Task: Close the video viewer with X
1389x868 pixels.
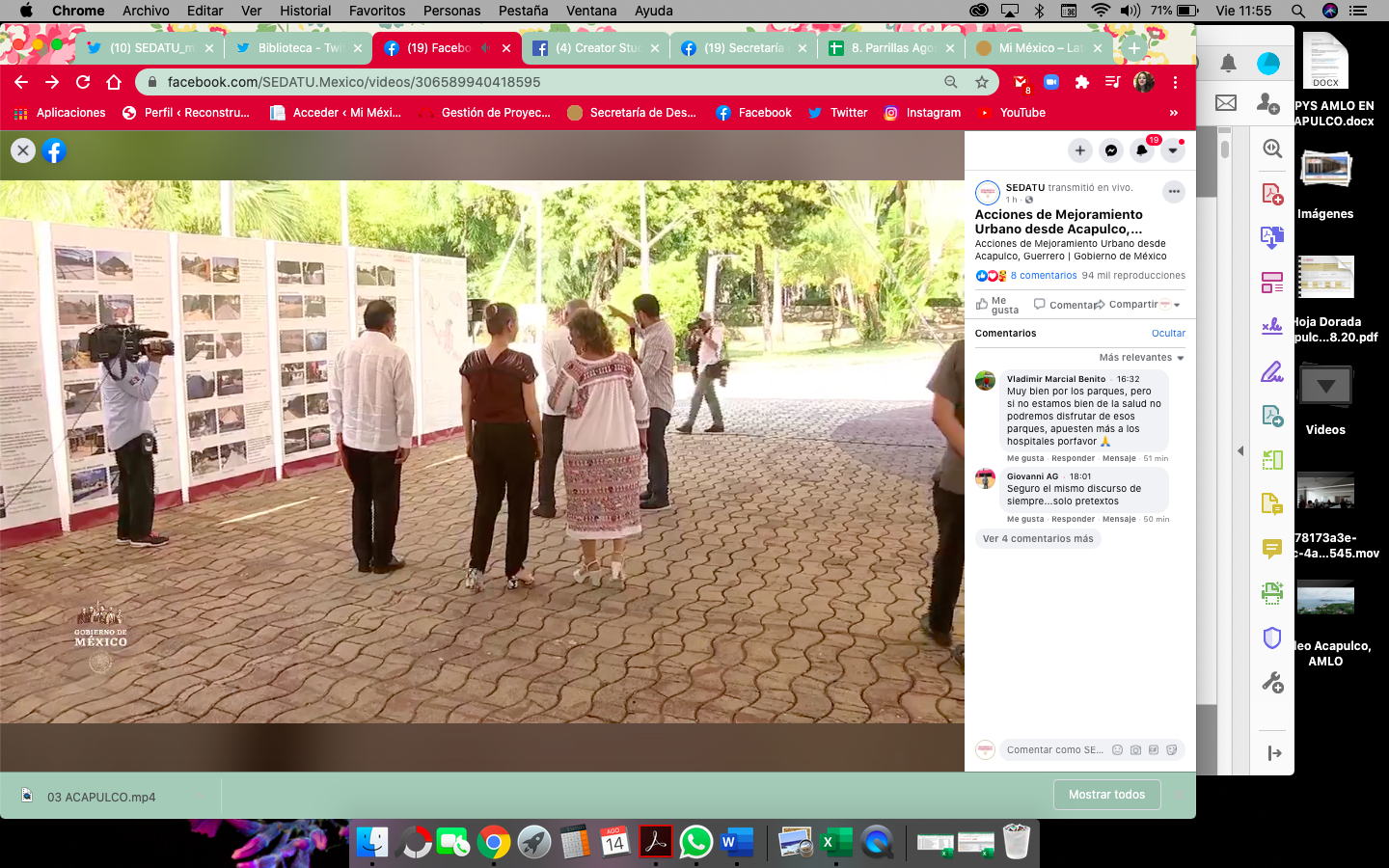Action: click(x=23, y=150)
